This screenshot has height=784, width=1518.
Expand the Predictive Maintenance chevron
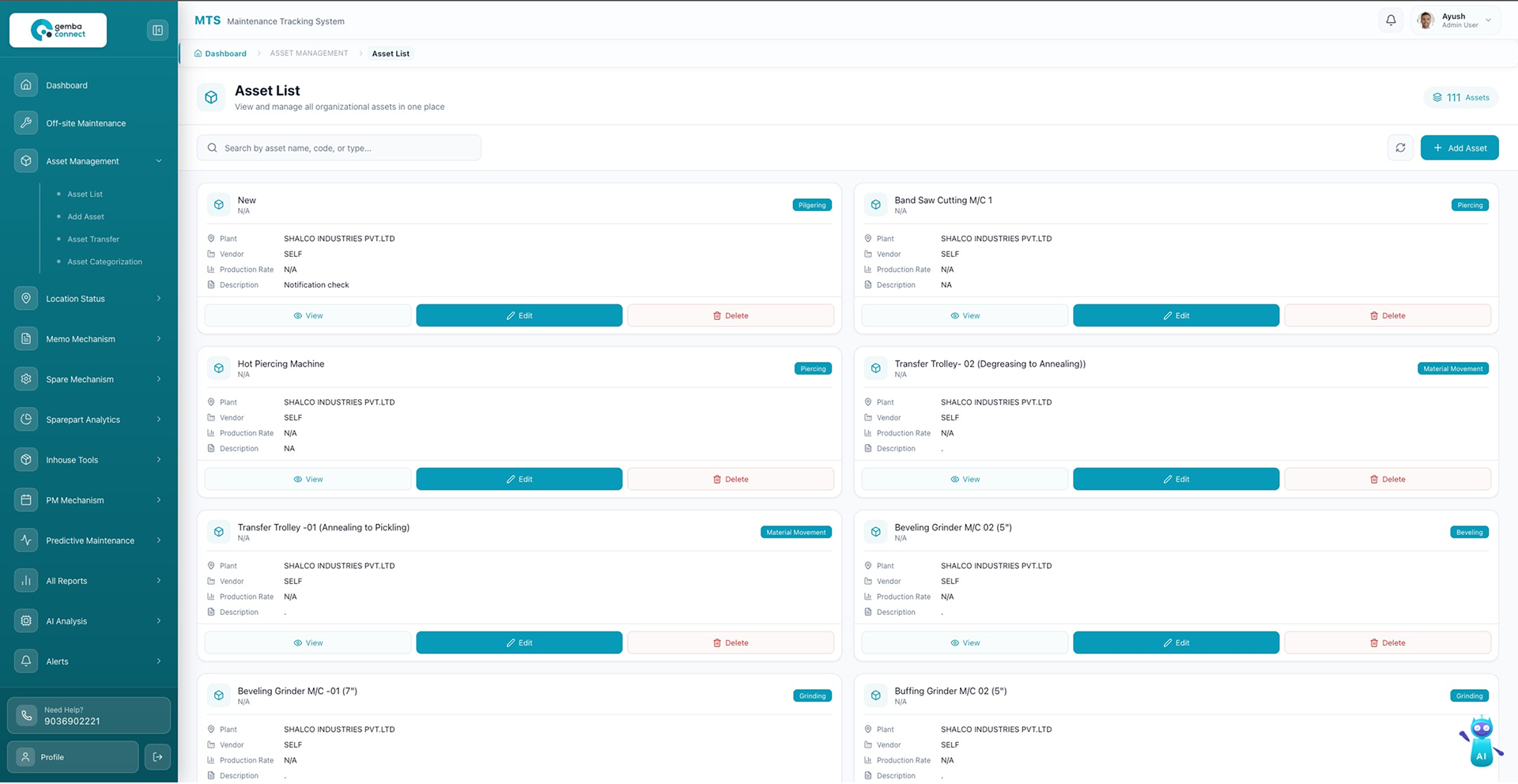click(159, 541)
